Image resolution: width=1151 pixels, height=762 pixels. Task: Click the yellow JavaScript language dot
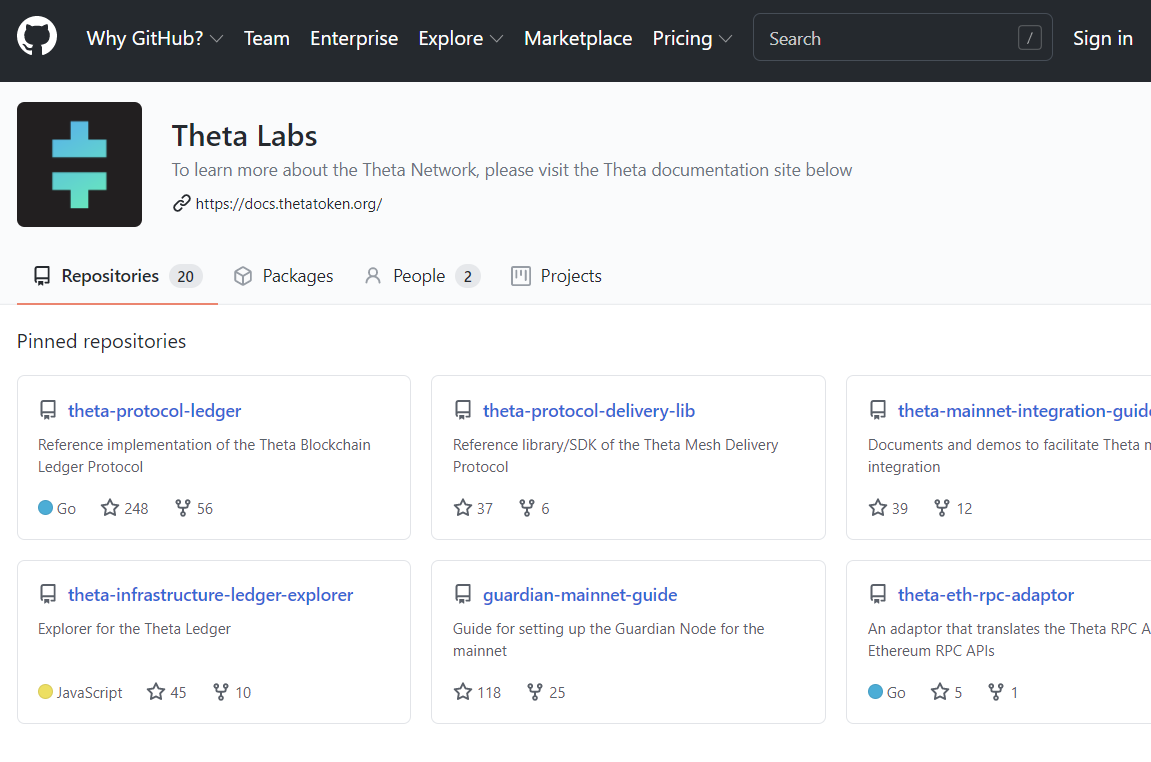(x=46, y=692)
